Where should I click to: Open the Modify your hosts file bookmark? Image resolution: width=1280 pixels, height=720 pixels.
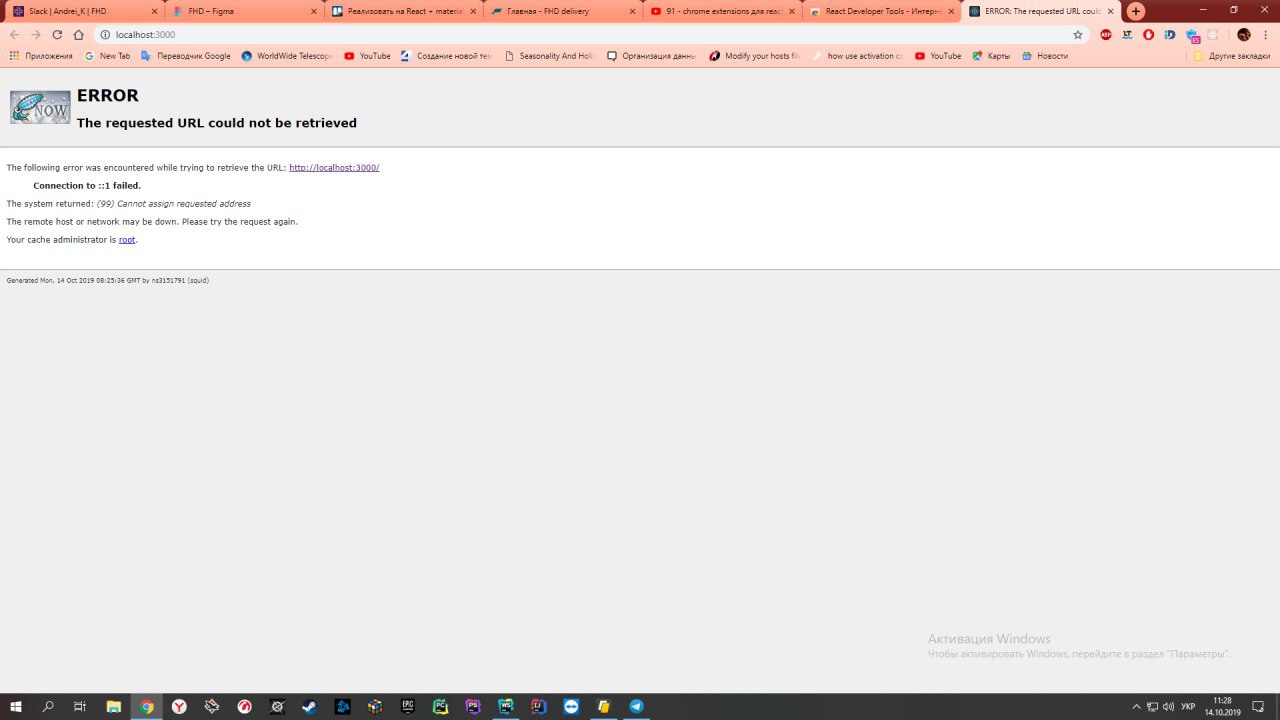pos(755,56)
